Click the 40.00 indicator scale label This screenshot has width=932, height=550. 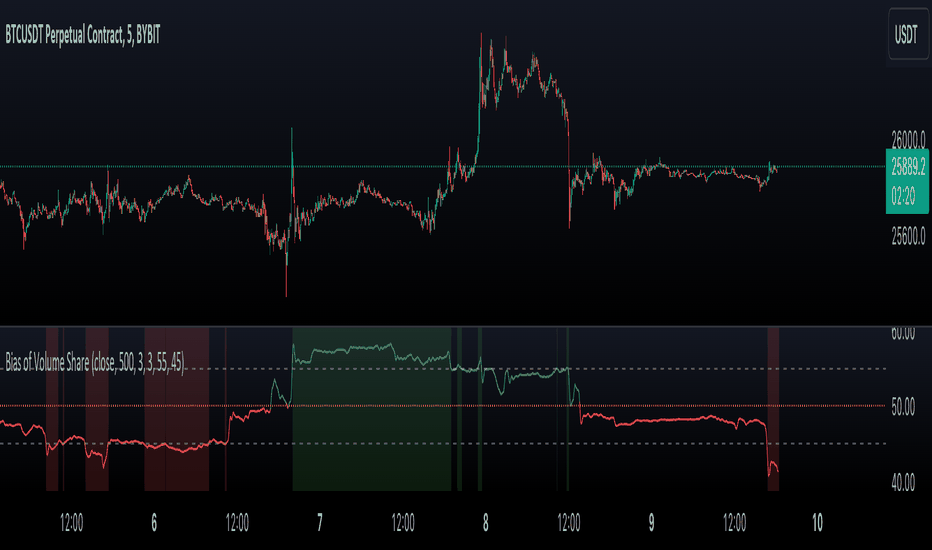903,482
